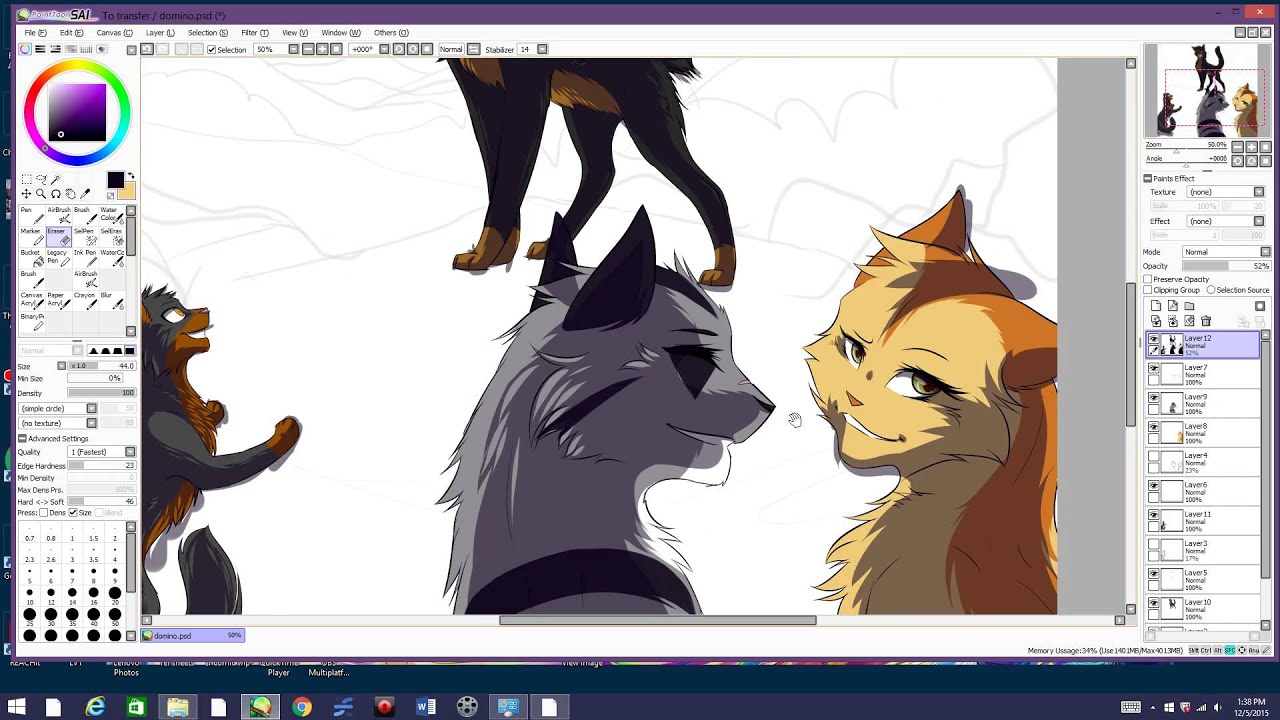
Task: Open the File menu
Action: tap(35, 33)
